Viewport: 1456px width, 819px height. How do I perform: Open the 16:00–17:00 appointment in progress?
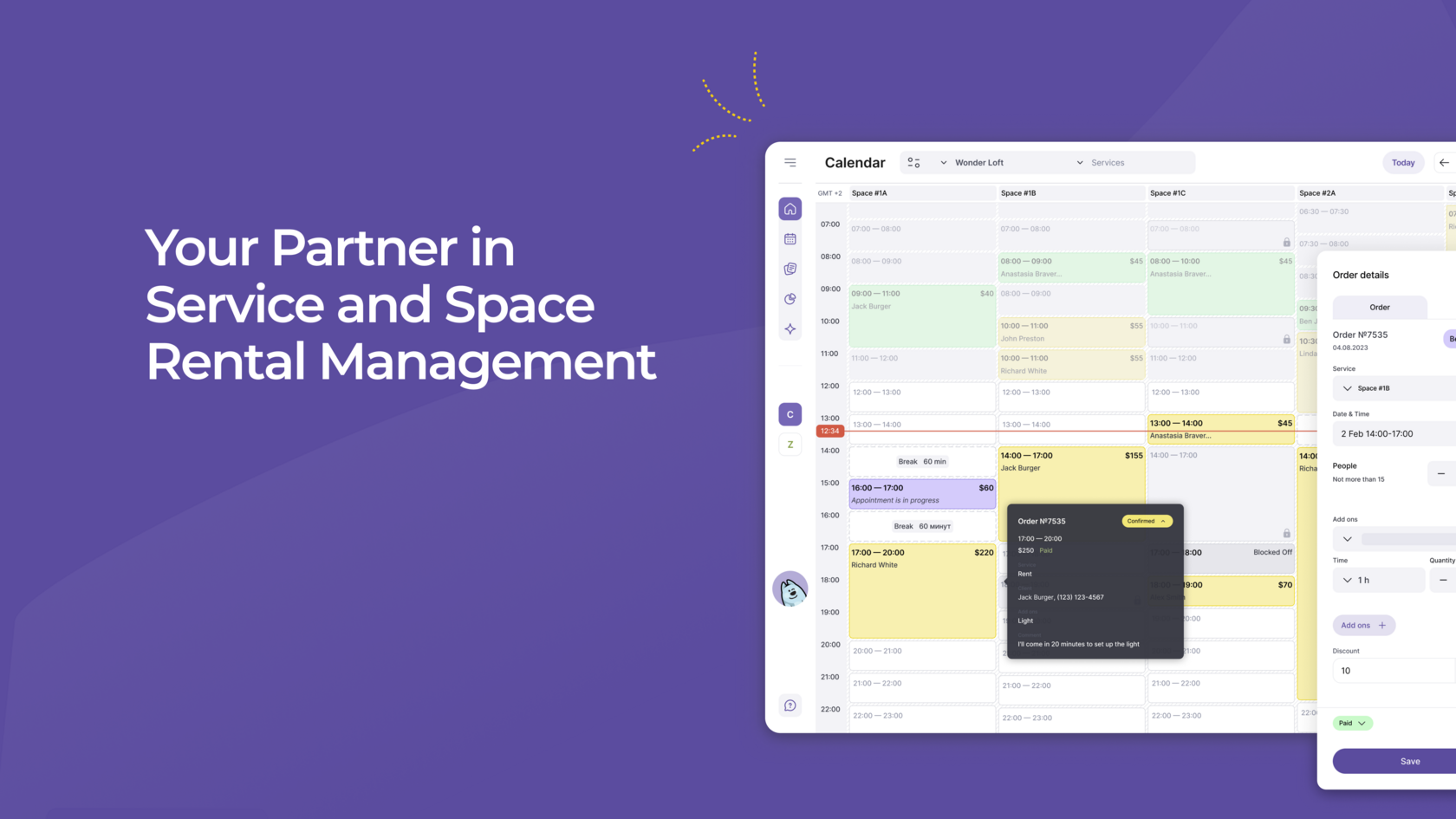pyautogui.click(x=922, y=494)
